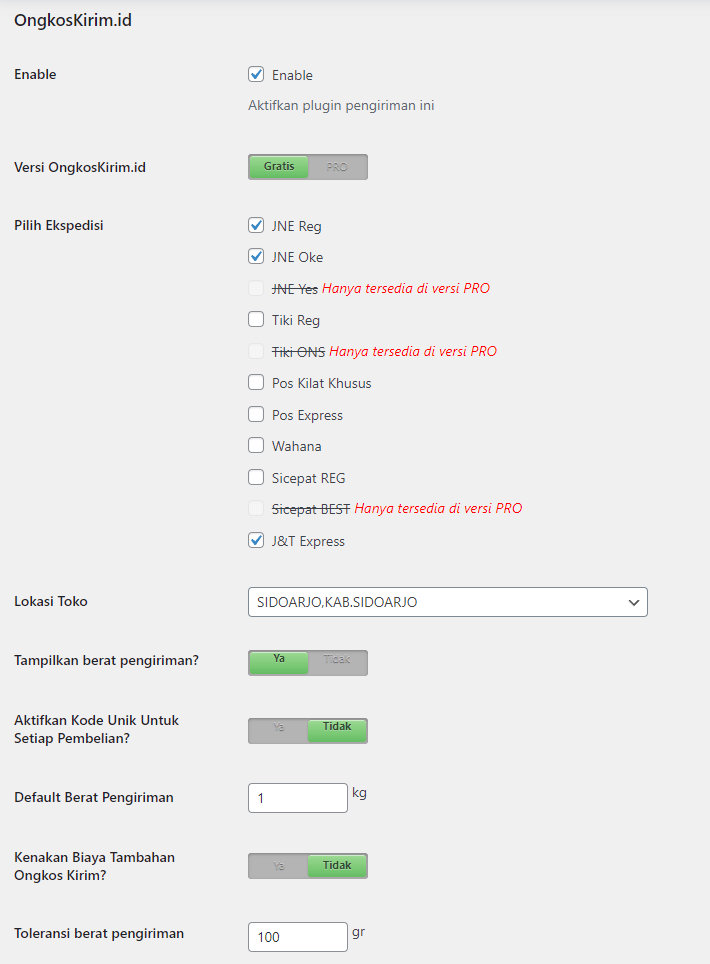Screen dimensions: 710x964
Task: Click the Default Berat Pengiriman input field
Action: tap(297, 798)
